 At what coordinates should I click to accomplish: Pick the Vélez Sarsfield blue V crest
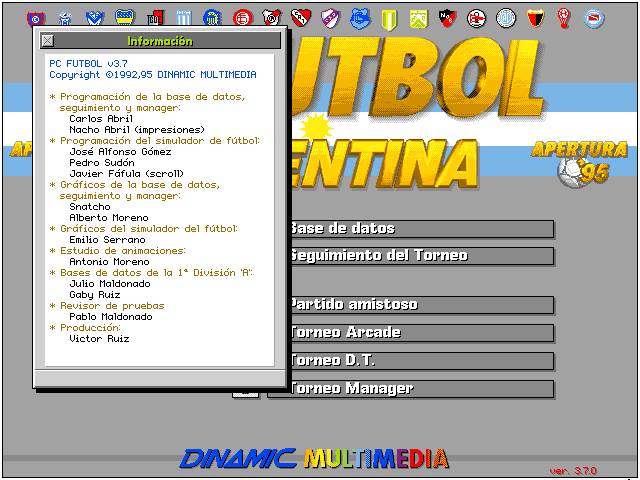[95, 18]
